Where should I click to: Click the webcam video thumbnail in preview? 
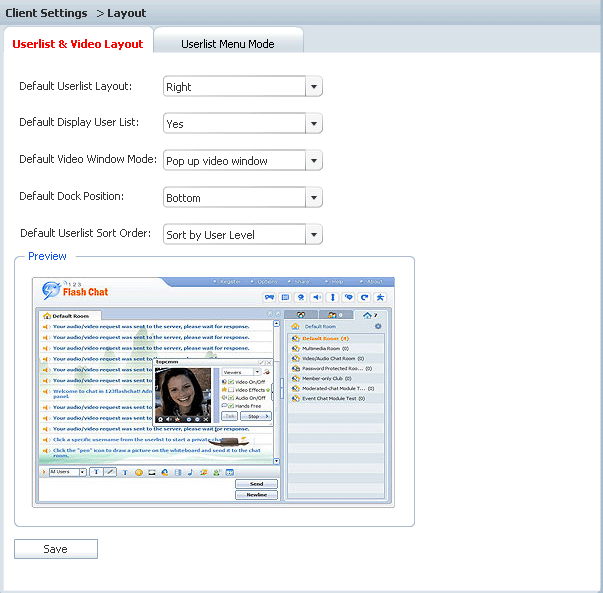pos(183,392)
